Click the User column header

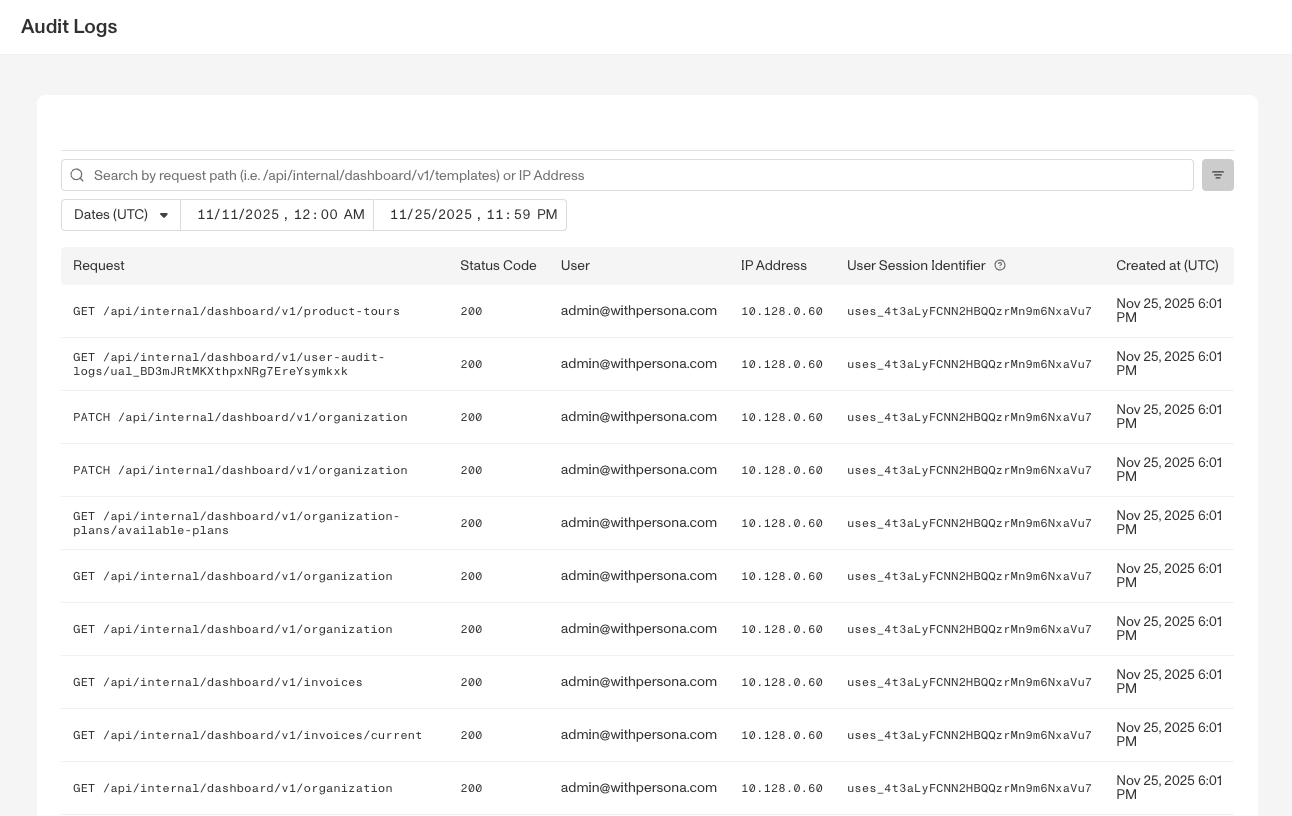575,265
